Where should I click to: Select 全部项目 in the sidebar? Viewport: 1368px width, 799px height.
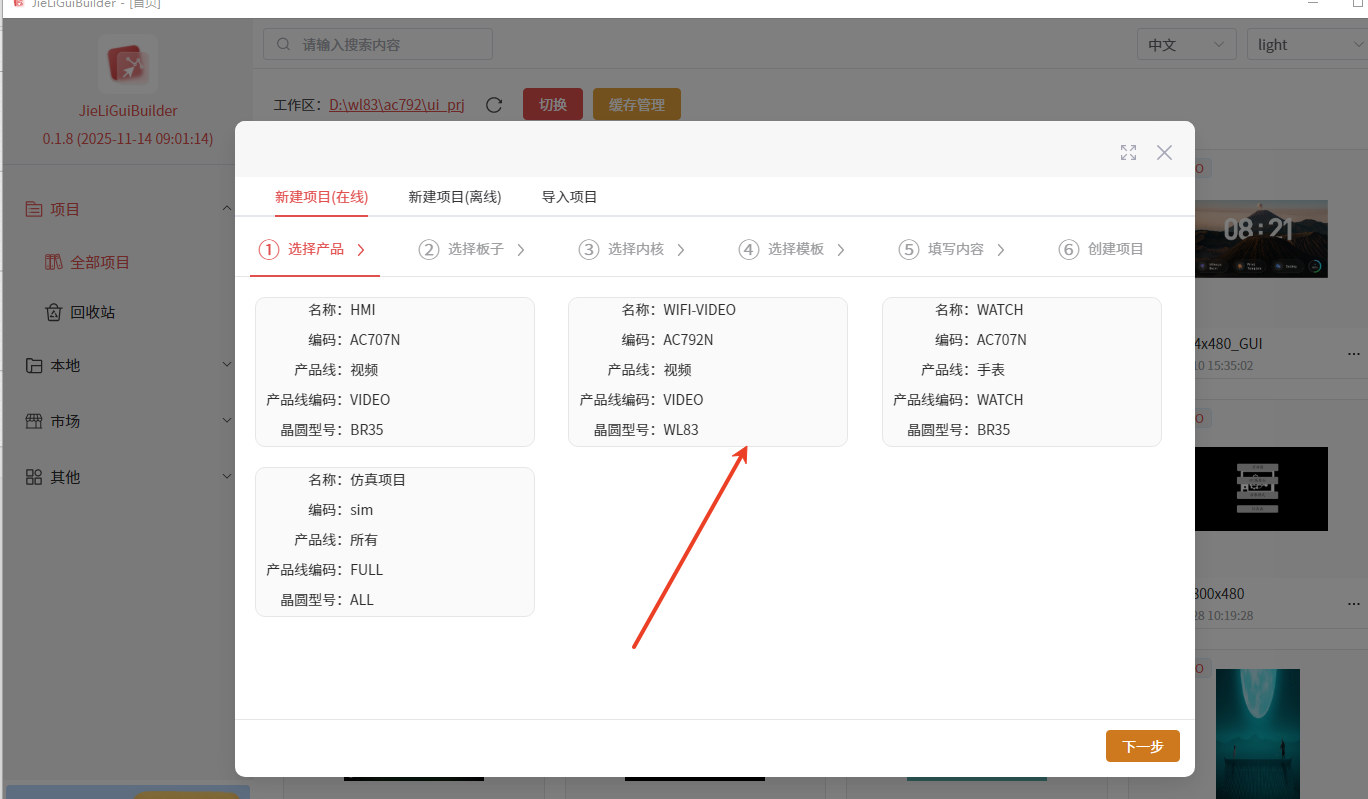[x=87, y=262]
